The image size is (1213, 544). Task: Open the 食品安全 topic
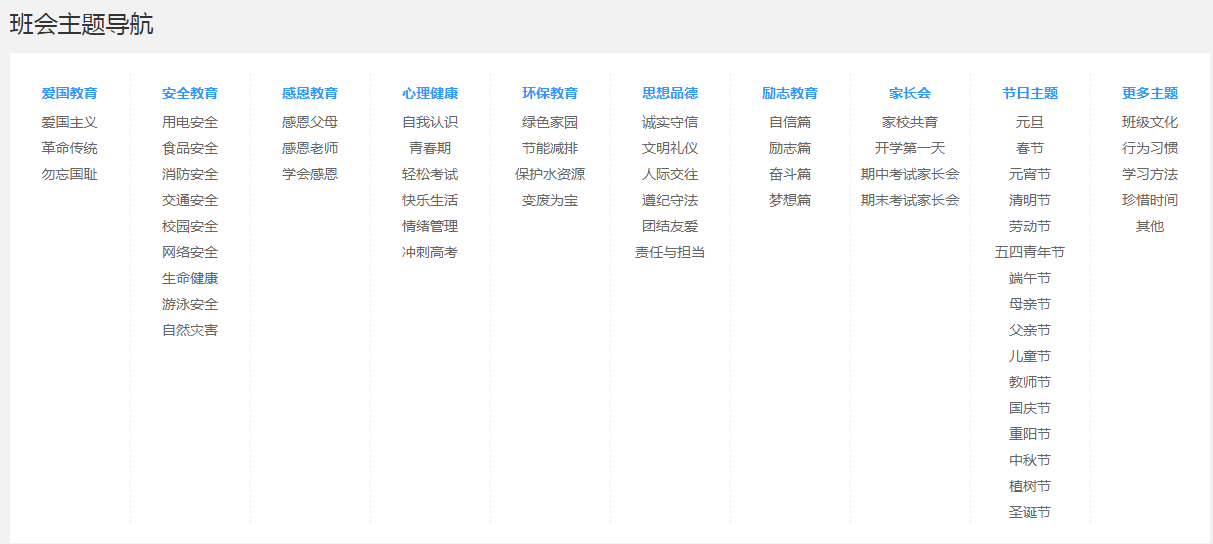[190, 148]
